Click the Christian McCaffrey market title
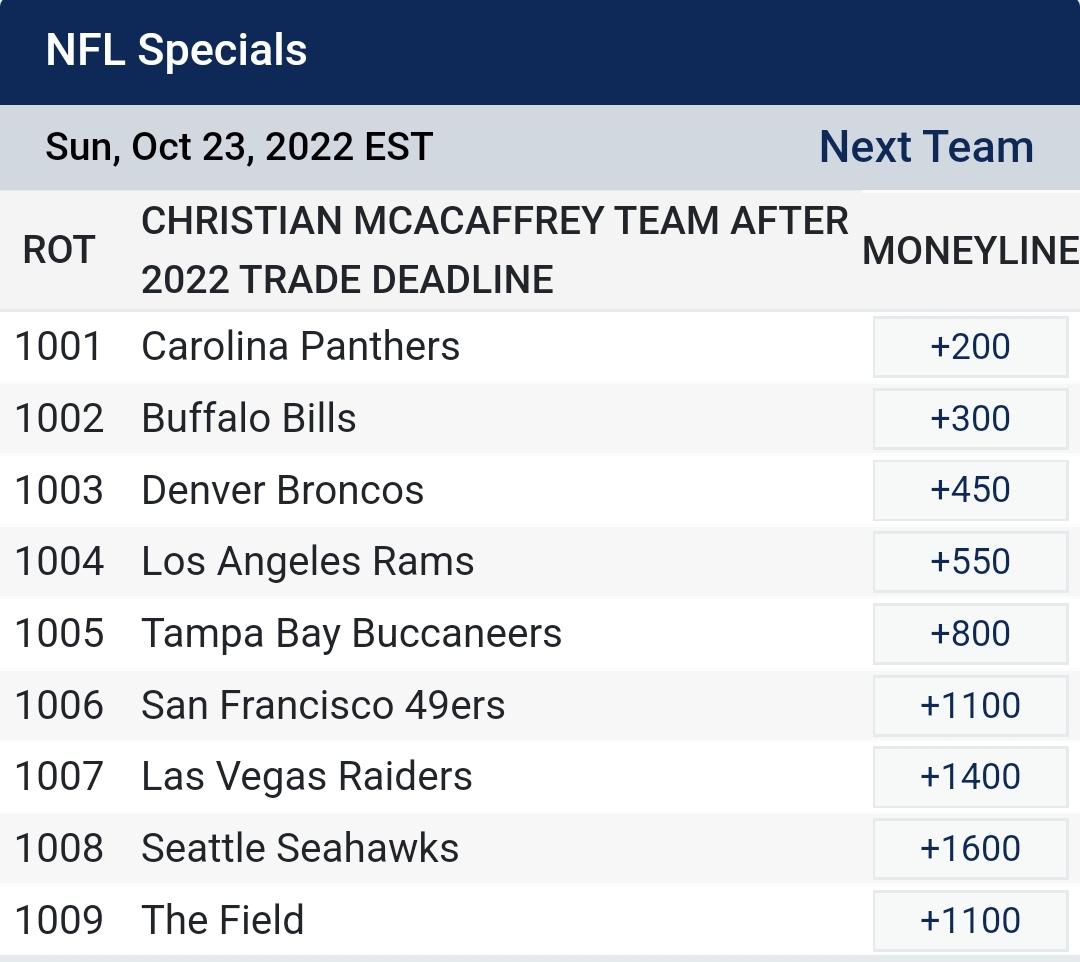The width and height of the screenshot is (1080, 962). tap(495, 250)
